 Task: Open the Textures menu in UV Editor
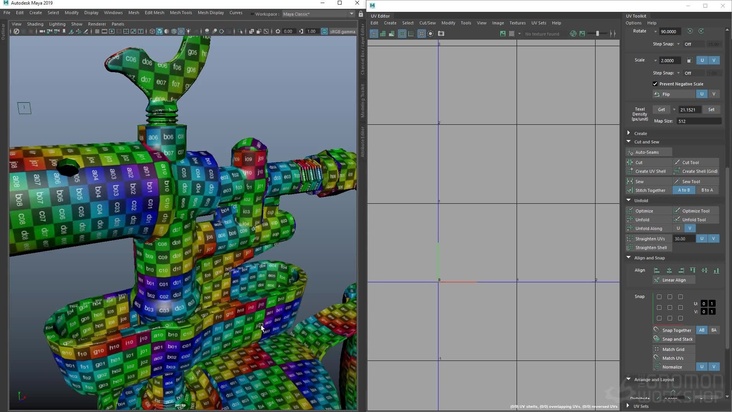[x=517, y=23]
